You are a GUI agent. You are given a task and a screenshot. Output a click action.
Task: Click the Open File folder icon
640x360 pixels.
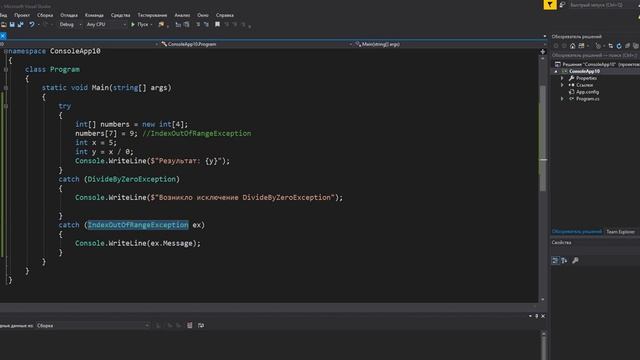coord(4,25)
